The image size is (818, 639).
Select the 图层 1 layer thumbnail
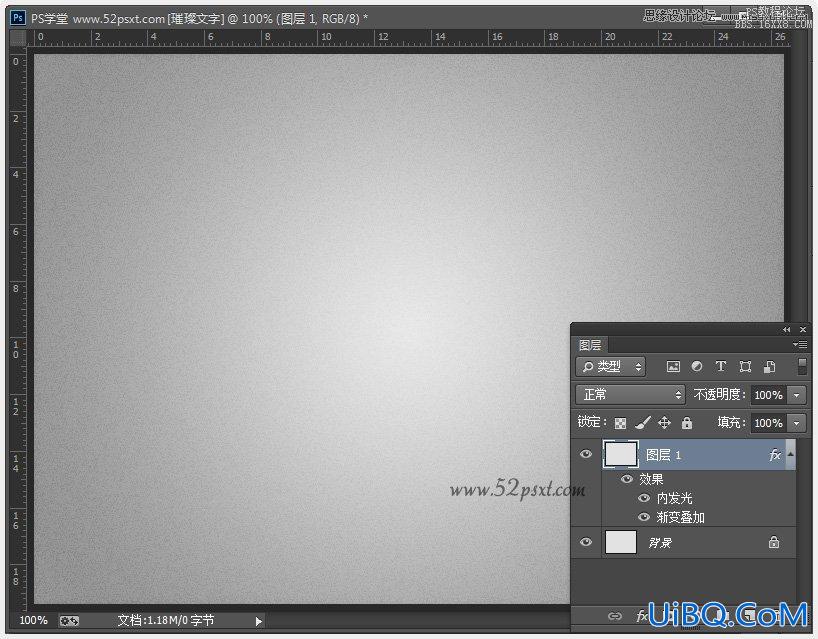click(620, 454)
